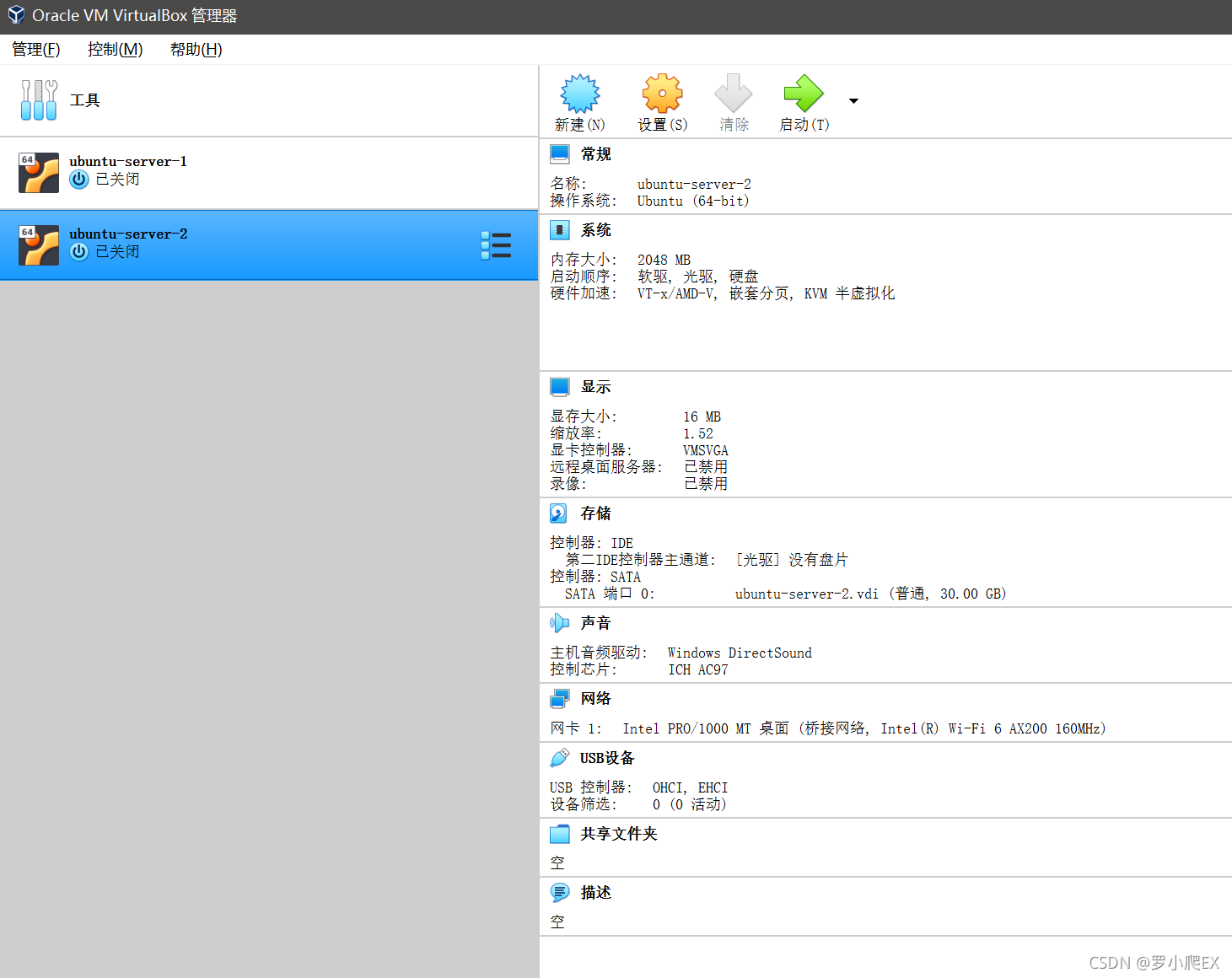This screenshot has height=978, width=1232.
Task: Open the 控制(M) menu
Action: pos(116,50)
